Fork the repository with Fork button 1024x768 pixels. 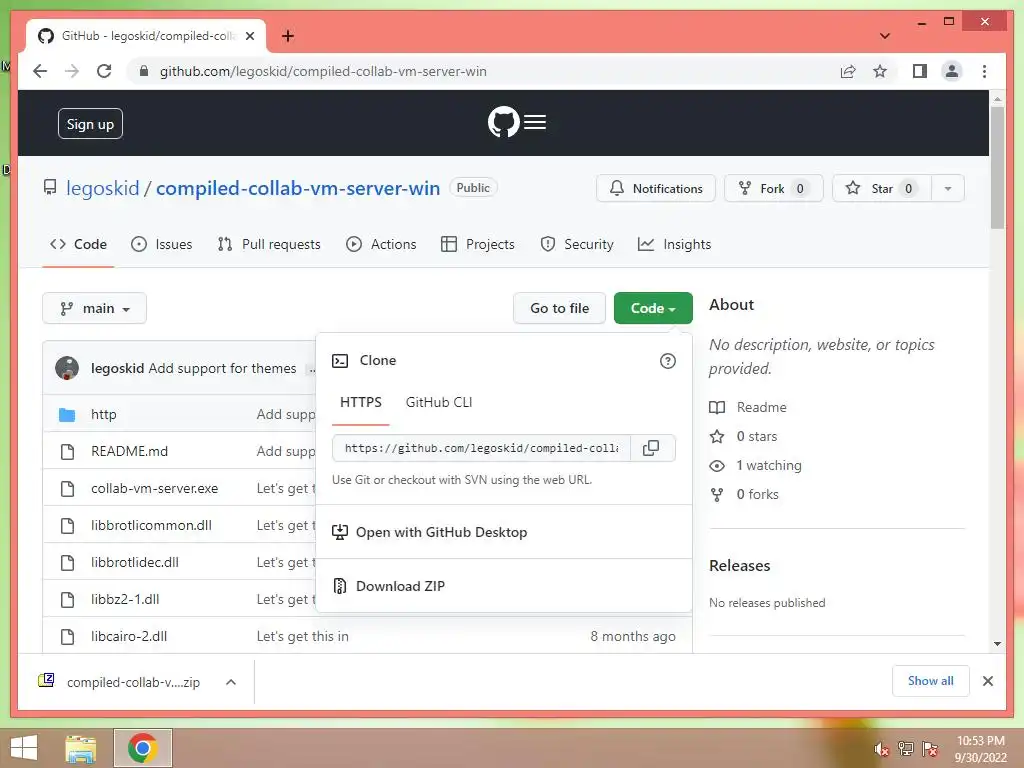773,189
